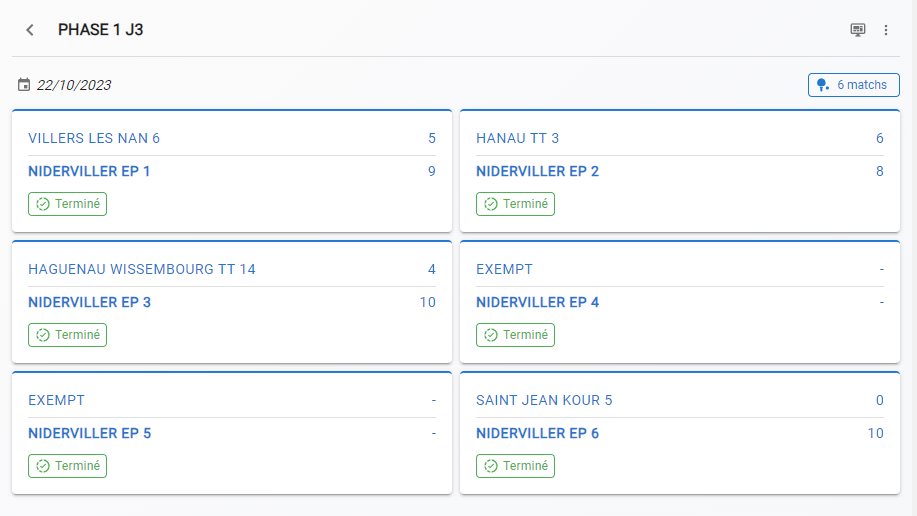Click Terminé status badge for NIDERVILLER EP 4
Image resolution: width=917 pixels, height=516 pixels.
(x=515, y=335)
